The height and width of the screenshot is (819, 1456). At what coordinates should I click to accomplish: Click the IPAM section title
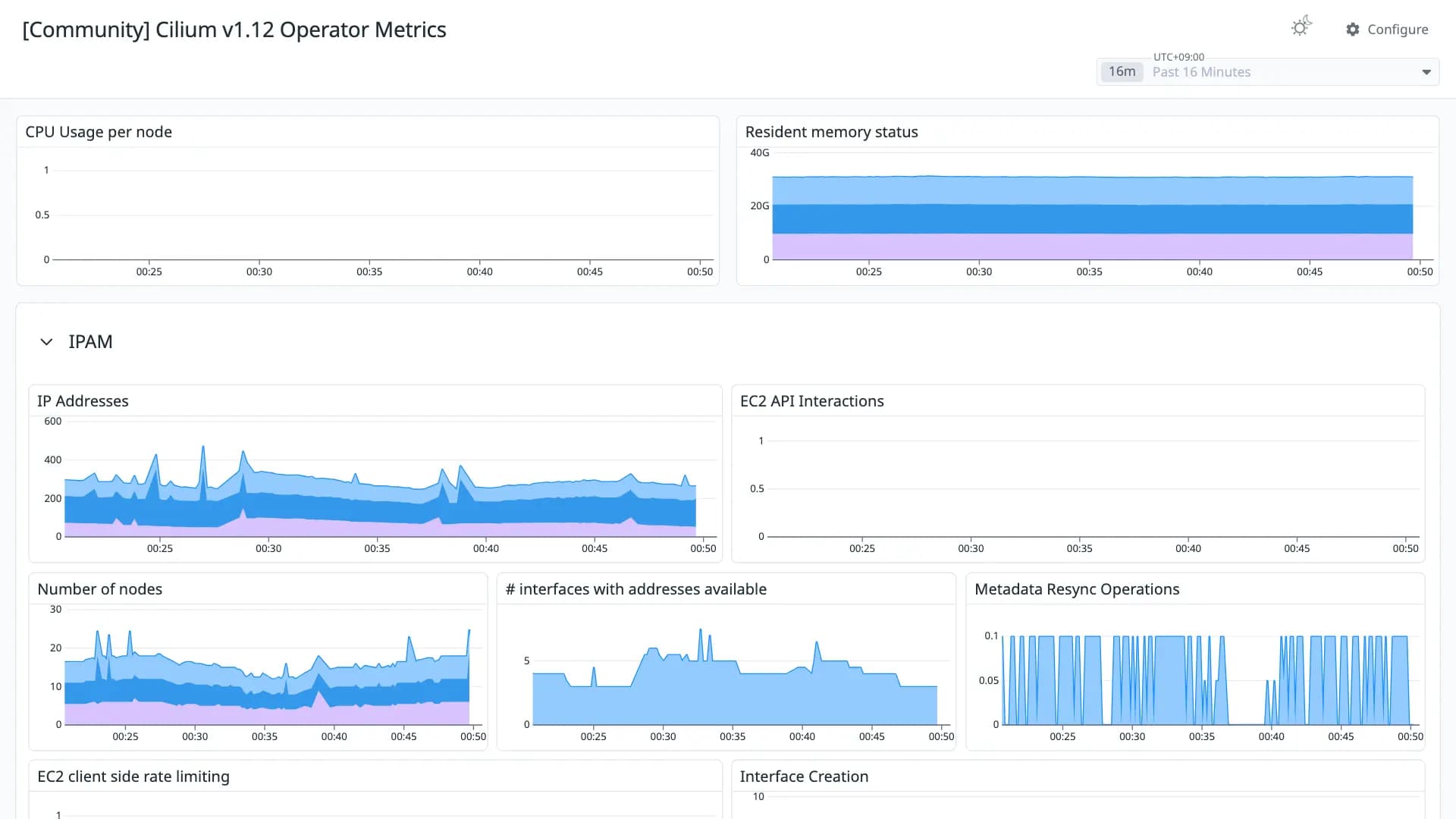tap(90, 342)
